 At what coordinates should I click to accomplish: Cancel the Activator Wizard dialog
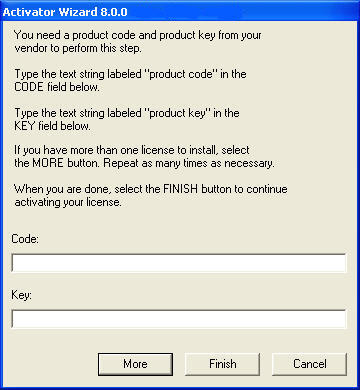coord(310,364)
